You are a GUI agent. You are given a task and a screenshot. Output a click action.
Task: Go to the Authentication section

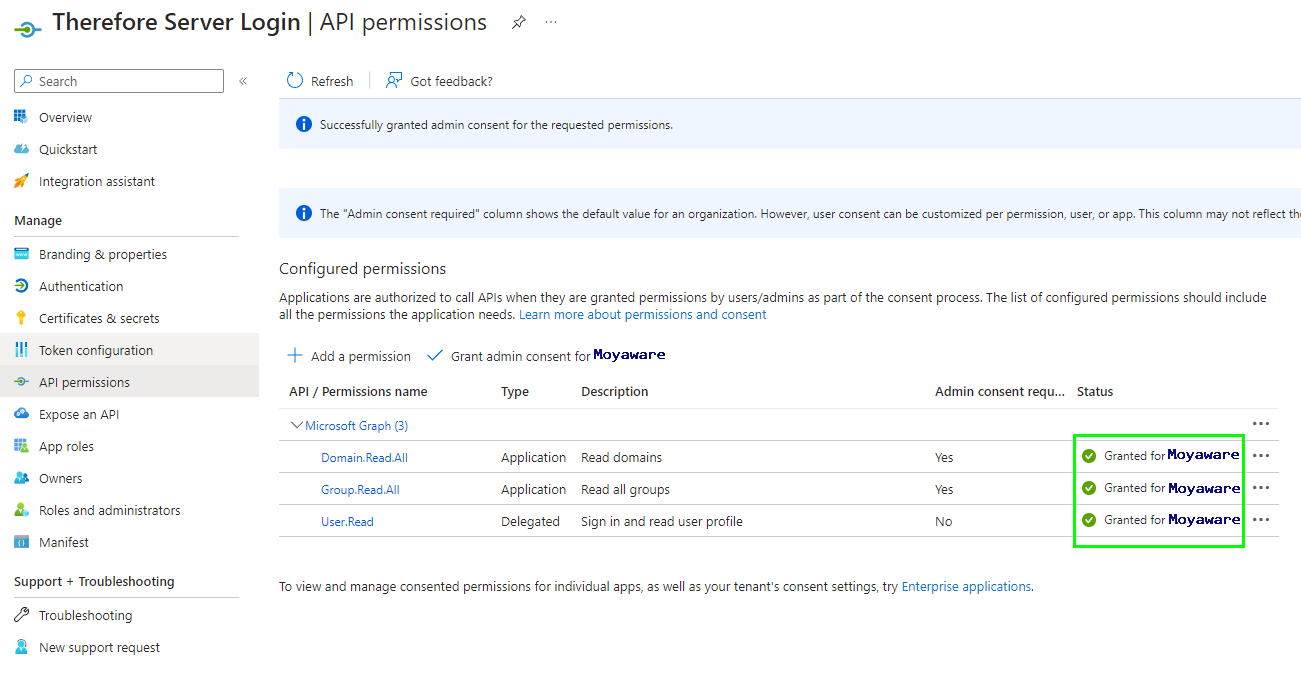tap(82, 285)
